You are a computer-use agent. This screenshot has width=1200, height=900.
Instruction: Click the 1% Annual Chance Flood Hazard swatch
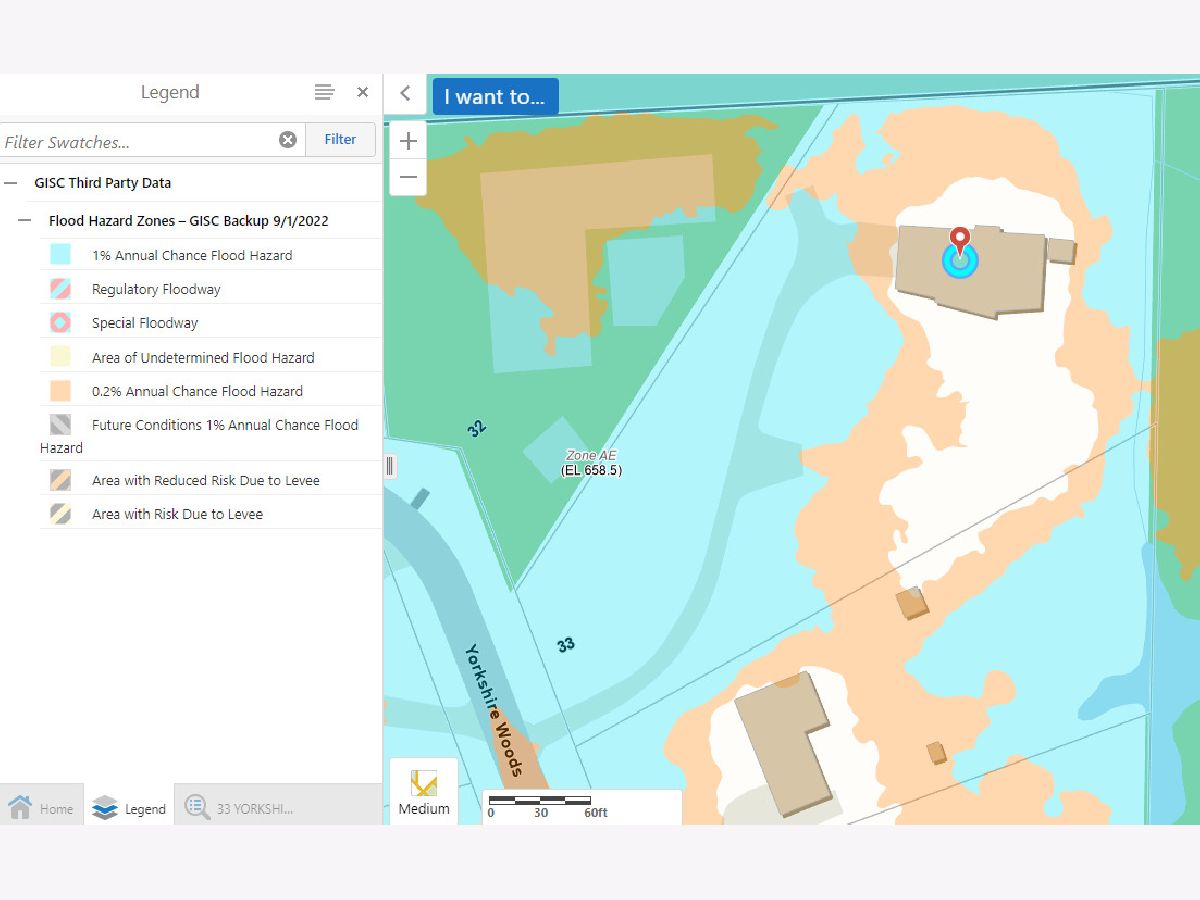point(60,255)
